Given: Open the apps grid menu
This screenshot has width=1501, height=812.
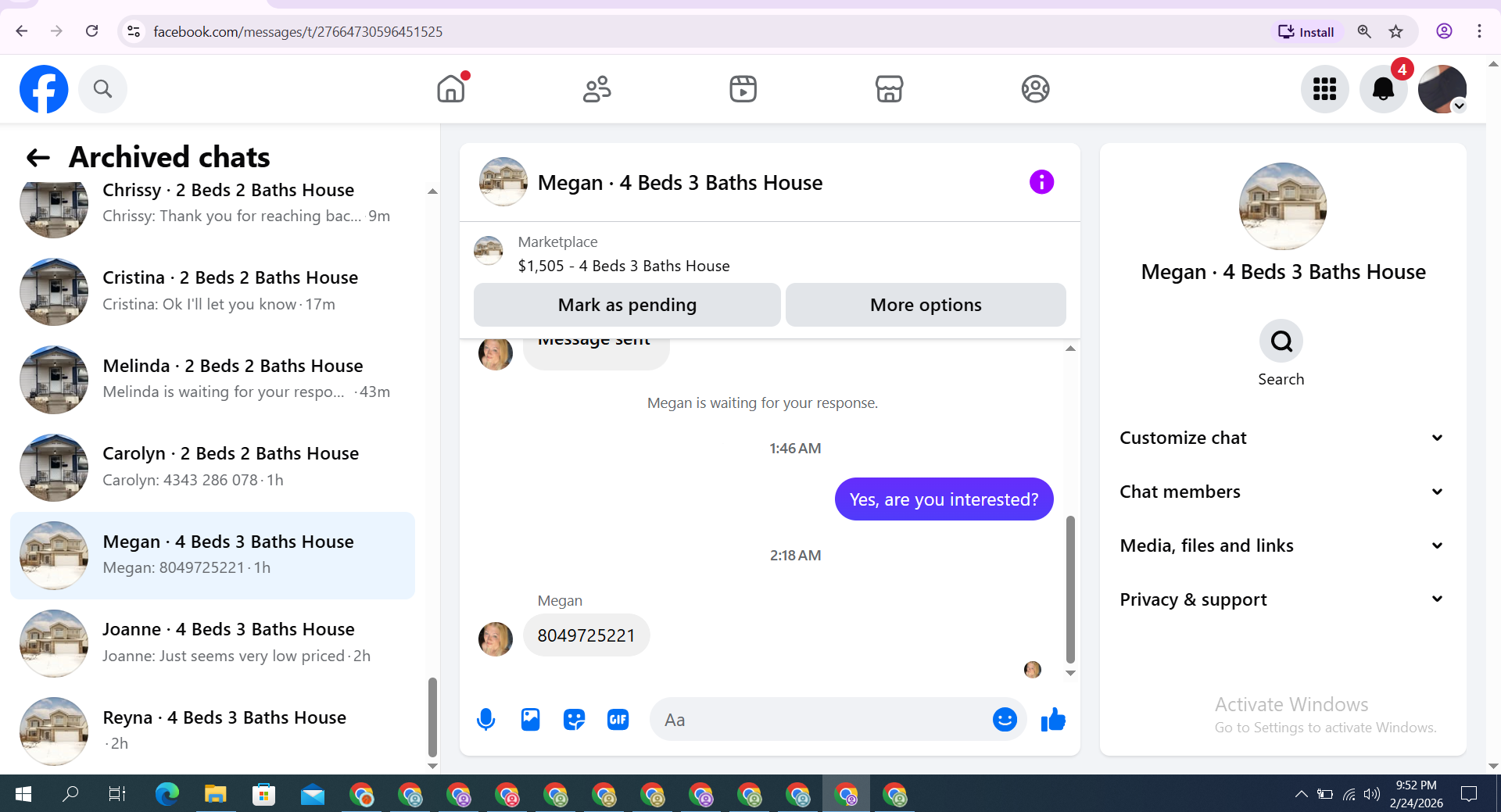Looking at the screenshot, I should point(1324,89).
